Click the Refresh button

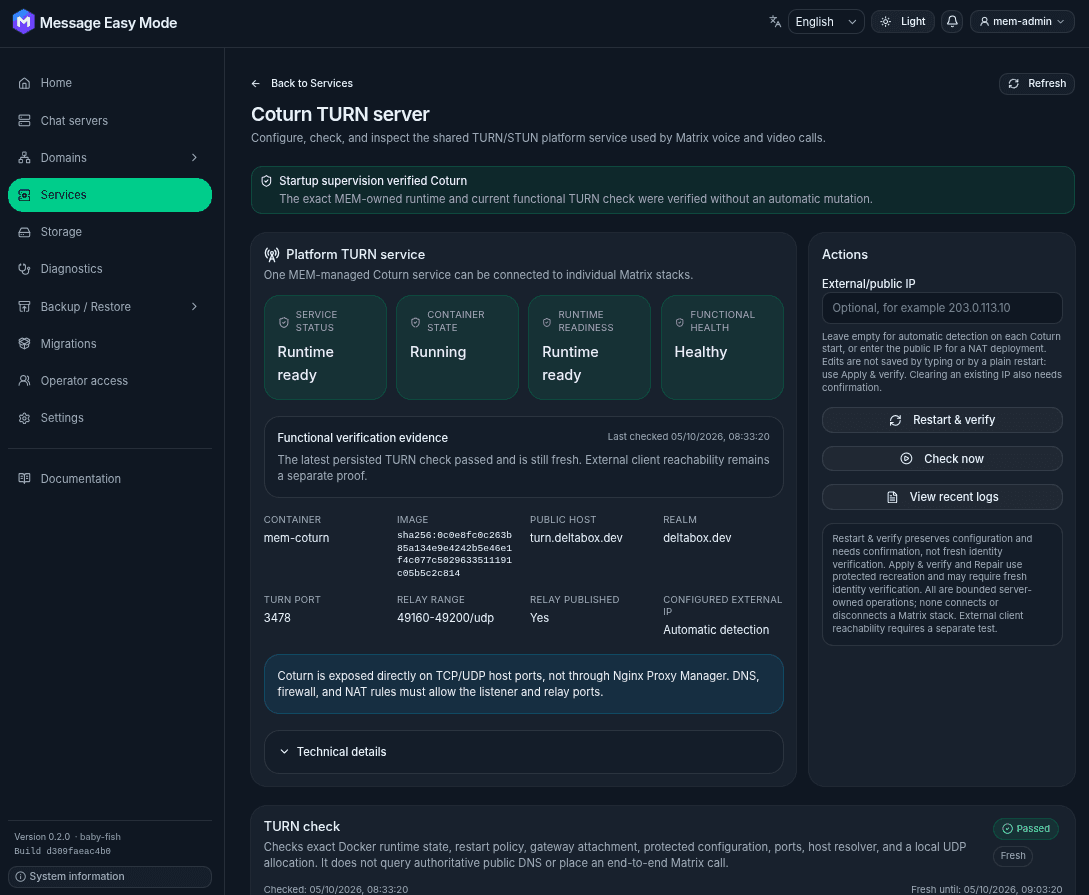(x=1037, y=83)
